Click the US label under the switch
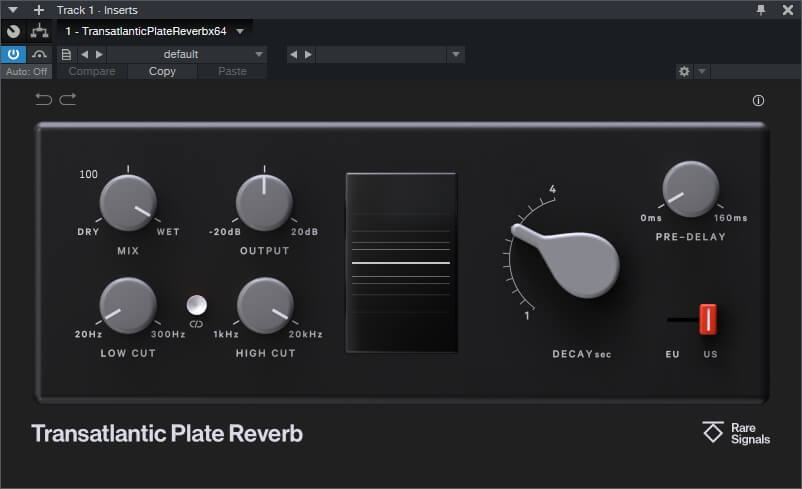The image size is (802, 489). 710,354
